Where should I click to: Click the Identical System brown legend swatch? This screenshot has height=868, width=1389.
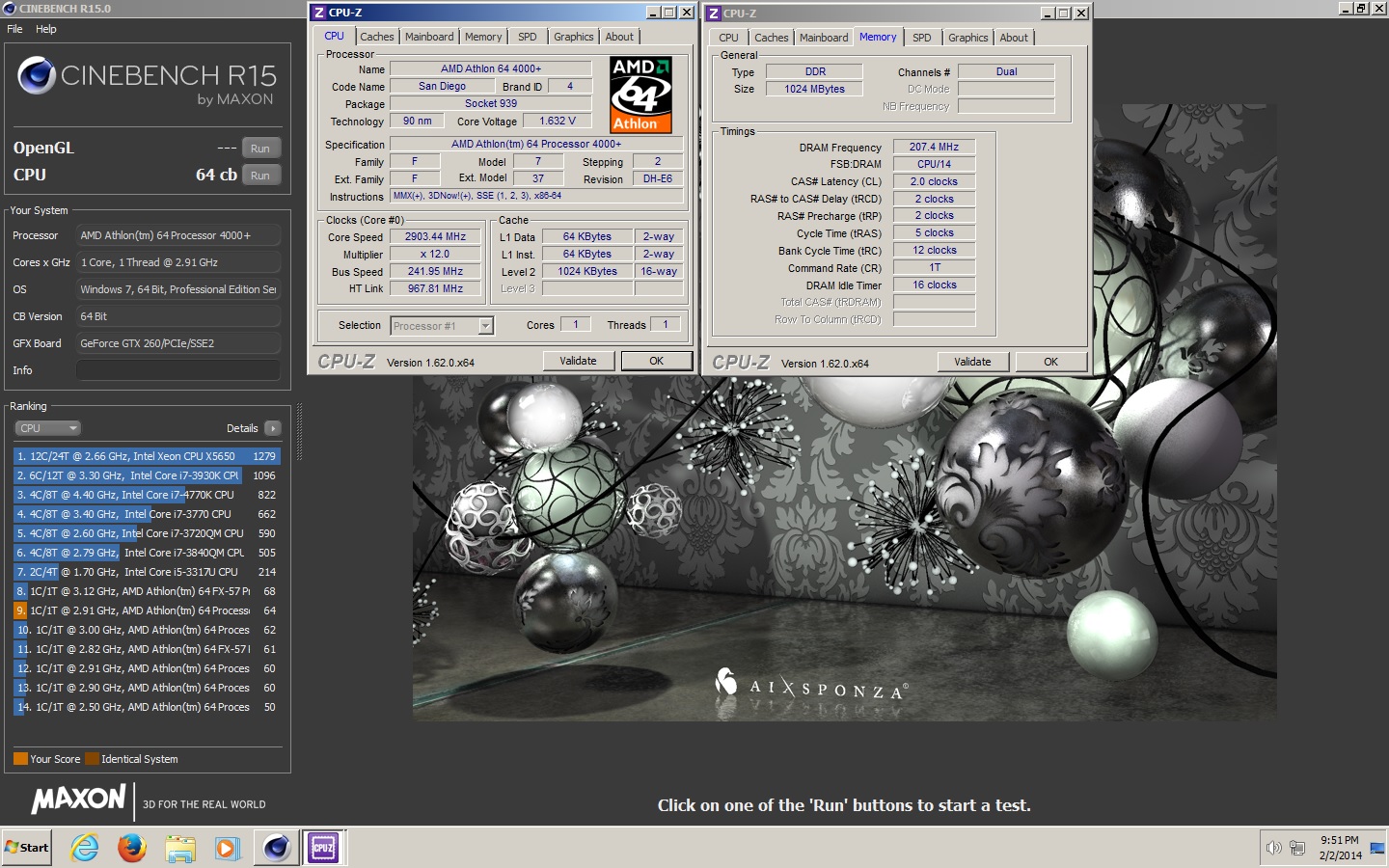(92, 759)
